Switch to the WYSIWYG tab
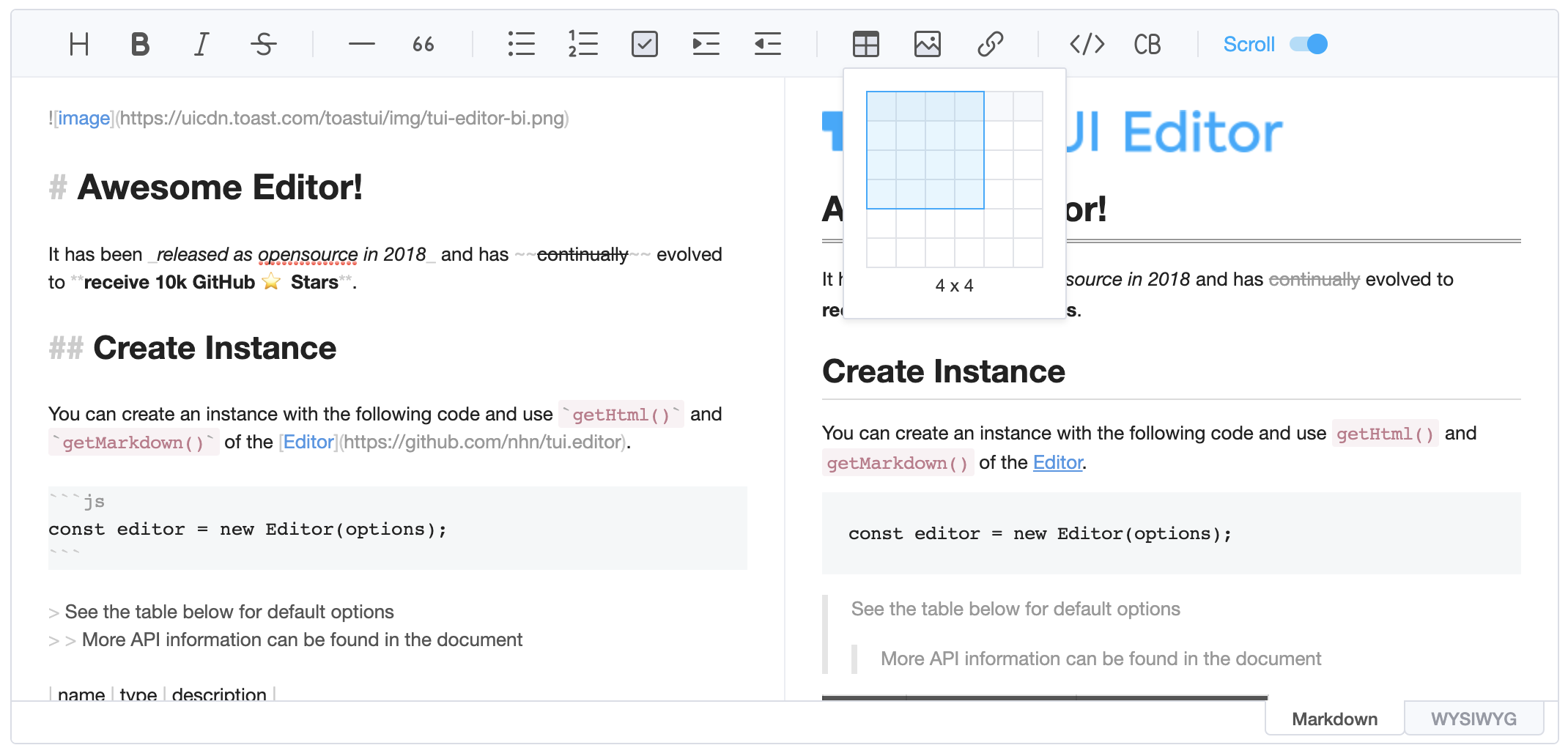The height and width of the screenshot is (756, 1568). [1473, 719]
